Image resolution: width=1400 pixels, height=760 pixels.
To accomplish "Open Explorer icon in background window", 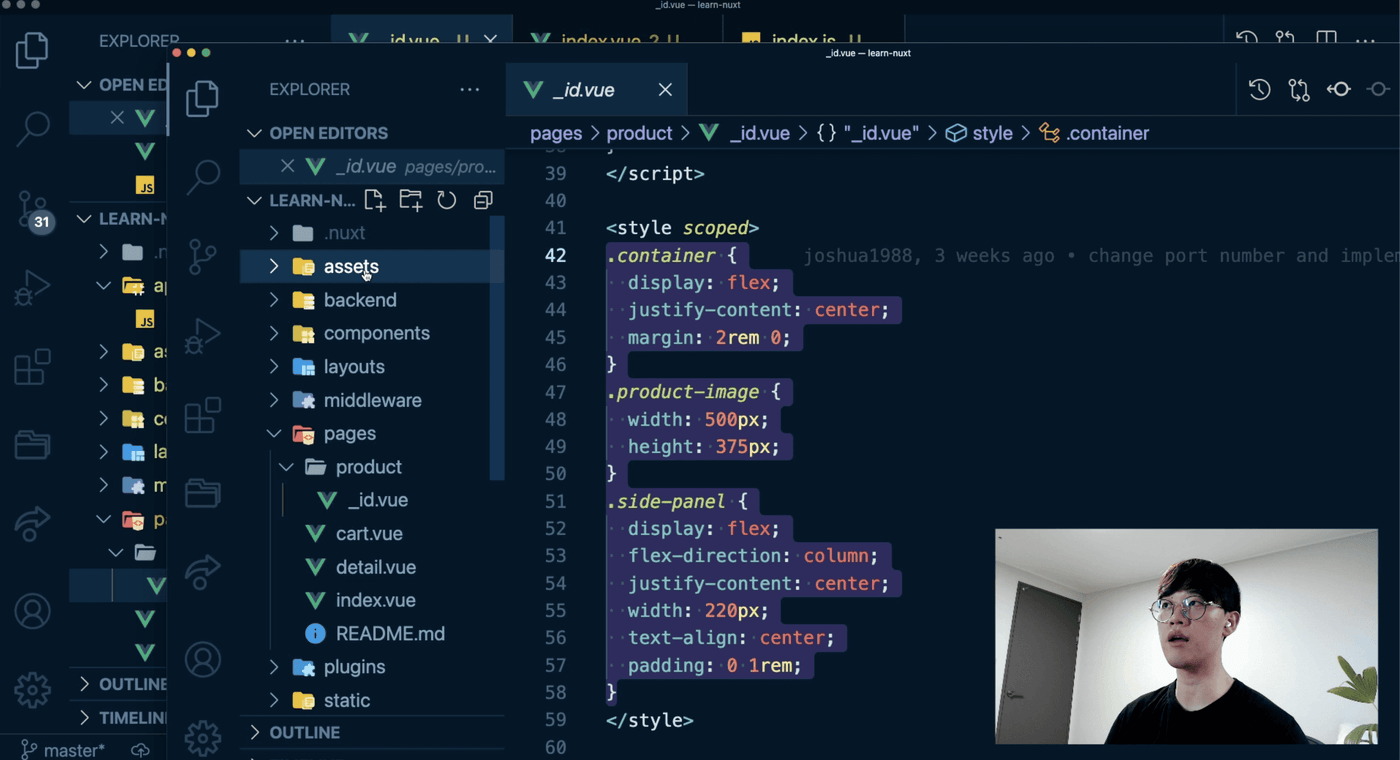I will point(32,50).
